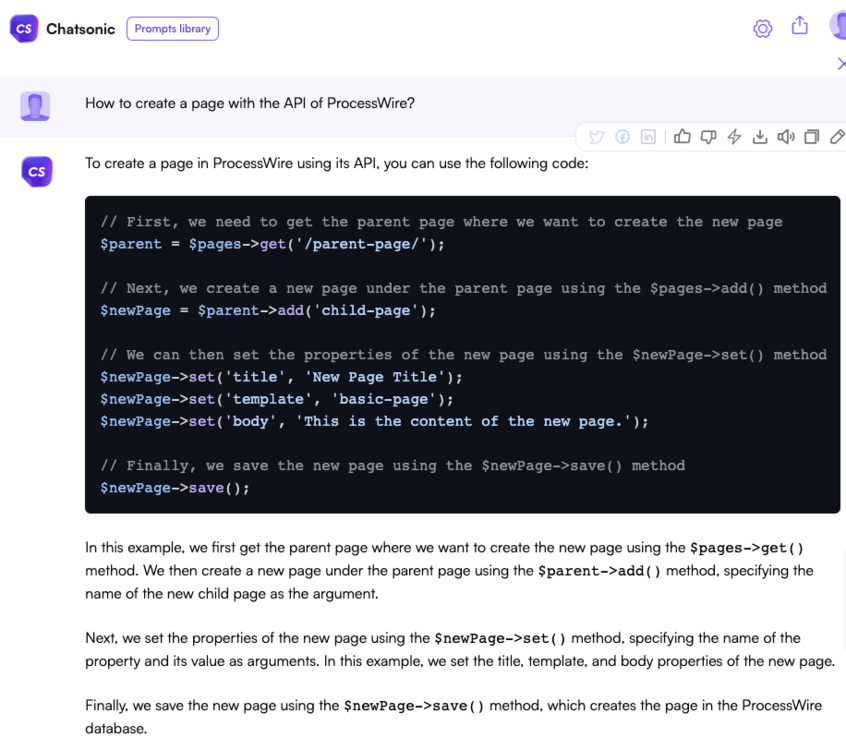Copy the response to clipboard
Image resolution: width=846 pixels, height=750 pixels.
tap(812, 137)
